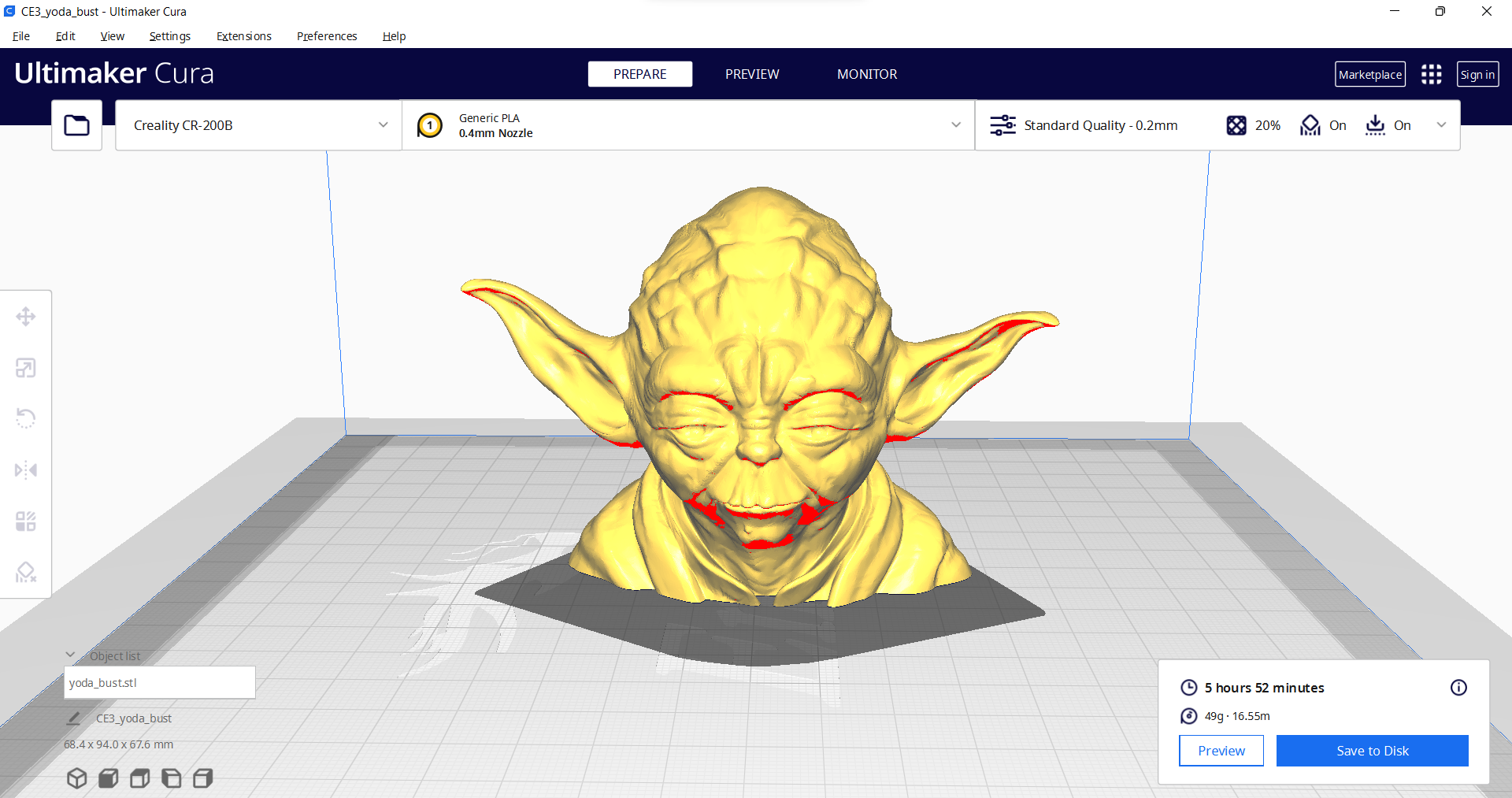Close the Ultimaker Cura window
The width and height of the screenshot is (1512, 798).
(1487, 11)
